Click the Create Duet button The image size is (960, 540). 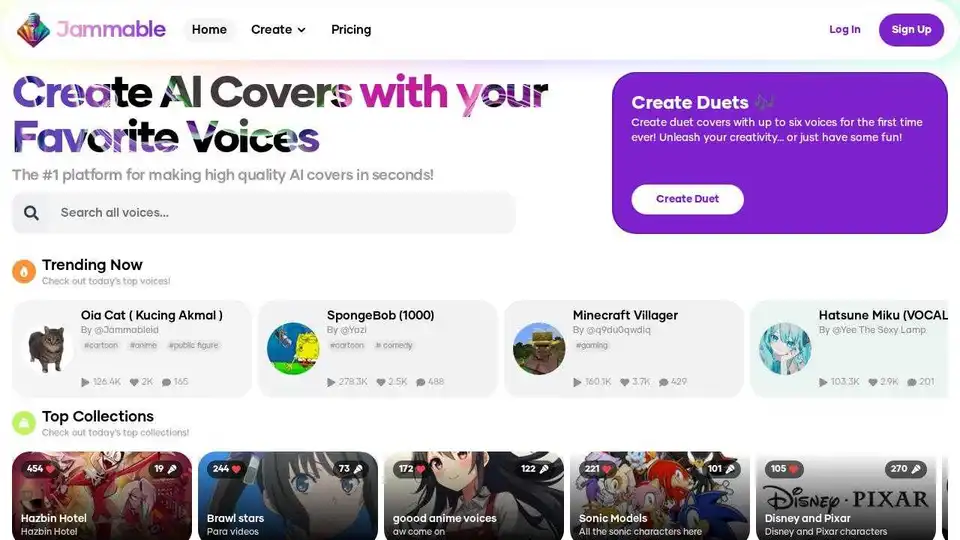[x=688, y=199]
